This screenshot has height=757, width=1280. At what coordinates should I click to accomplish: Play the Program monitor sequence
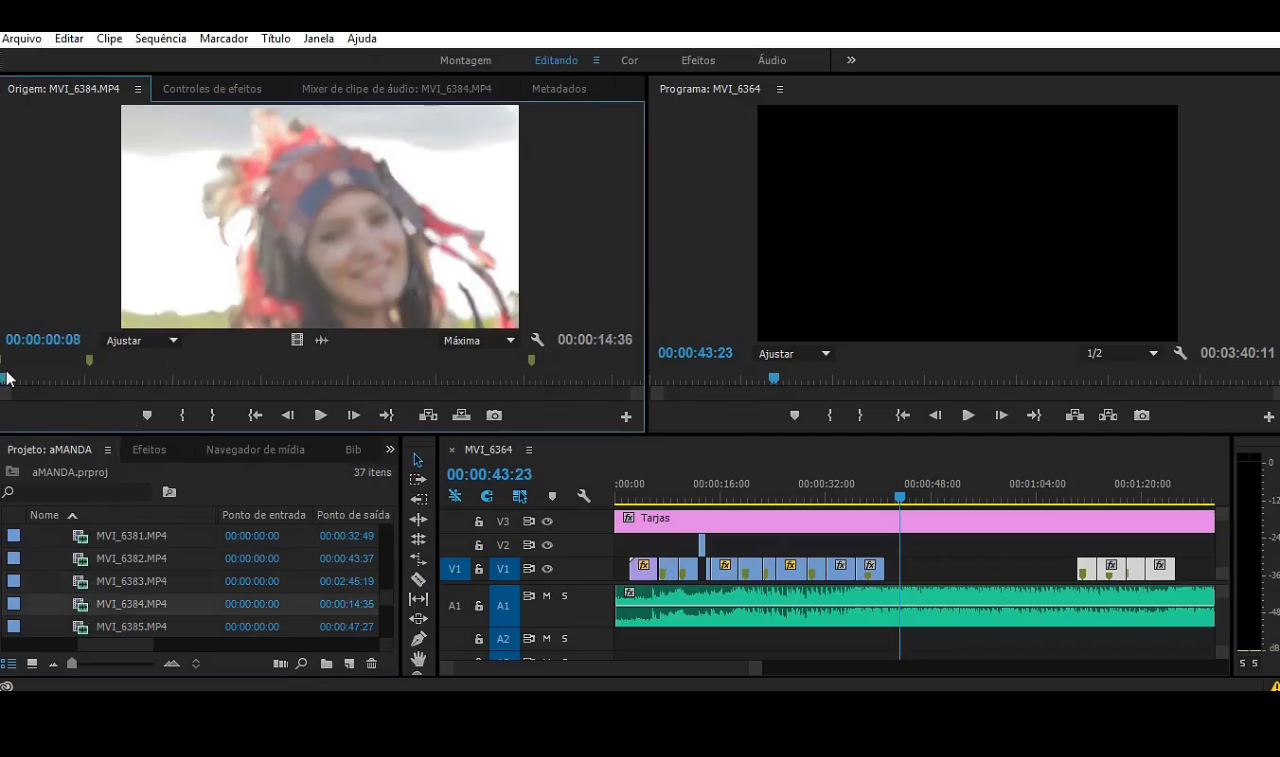[x=968, y=415]
